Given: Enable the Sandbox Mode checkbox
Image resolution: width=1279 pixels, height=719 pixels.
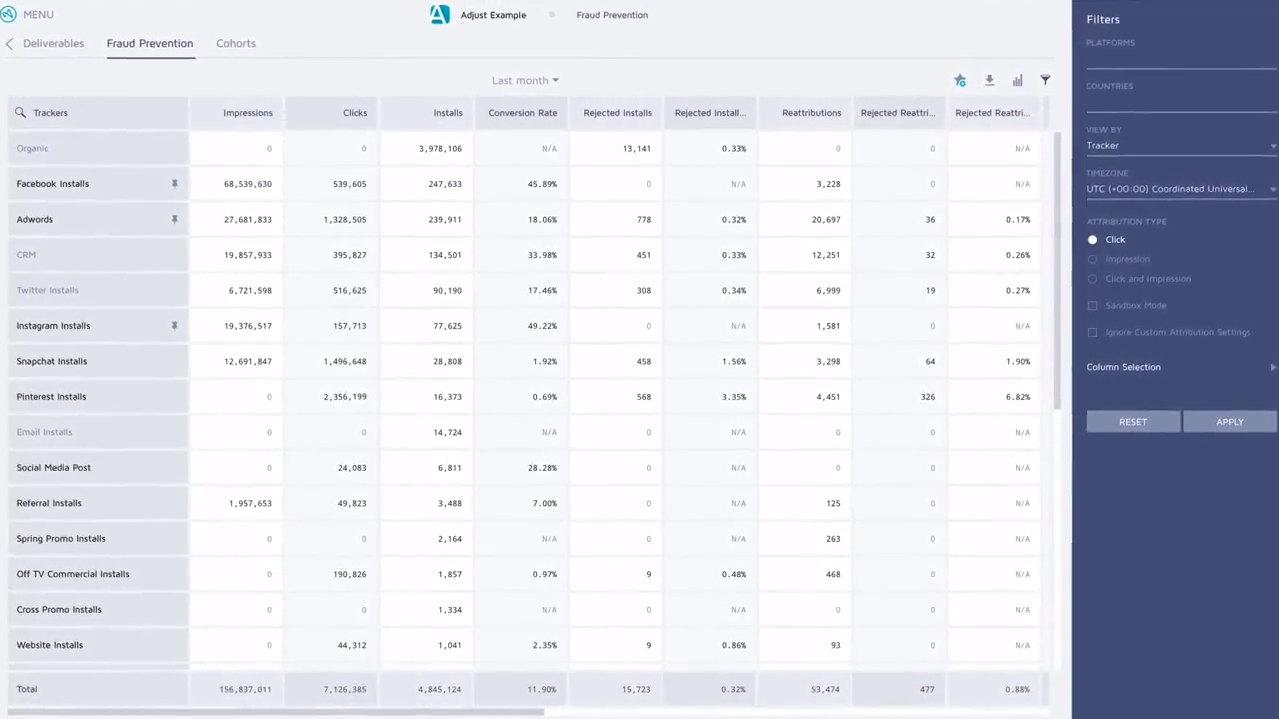Looking at the screenshot, I should [1092, 306].
